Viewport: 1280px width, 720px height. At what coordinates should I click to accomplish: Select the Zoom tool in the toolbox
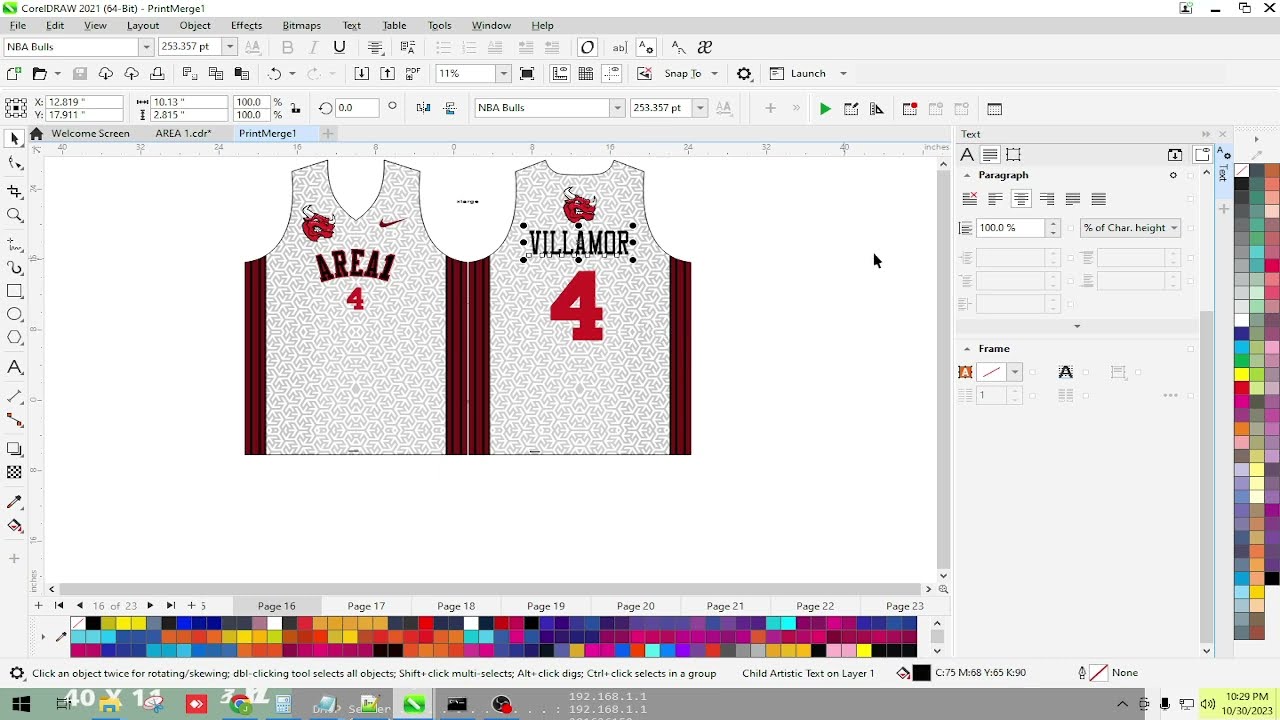click(14, 215)
